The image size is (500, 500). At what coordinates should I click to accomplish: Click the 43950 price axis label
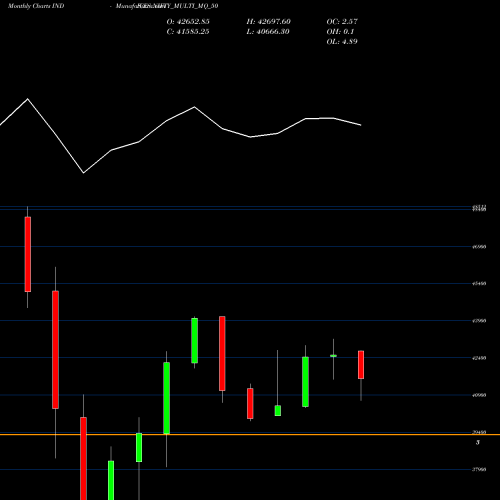pyautogui.click(x=479, y=321)
